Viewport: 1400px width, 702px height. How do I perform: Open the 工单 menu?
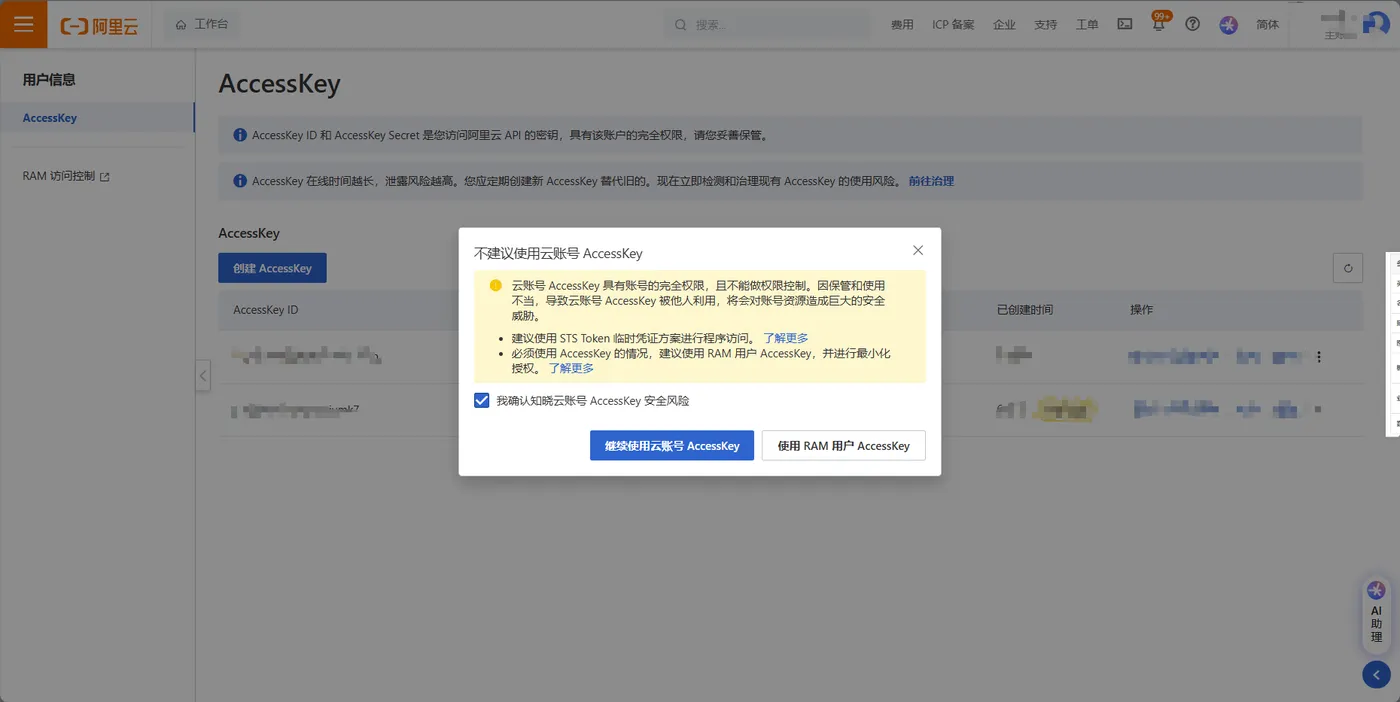click(x=1087, y=25)
